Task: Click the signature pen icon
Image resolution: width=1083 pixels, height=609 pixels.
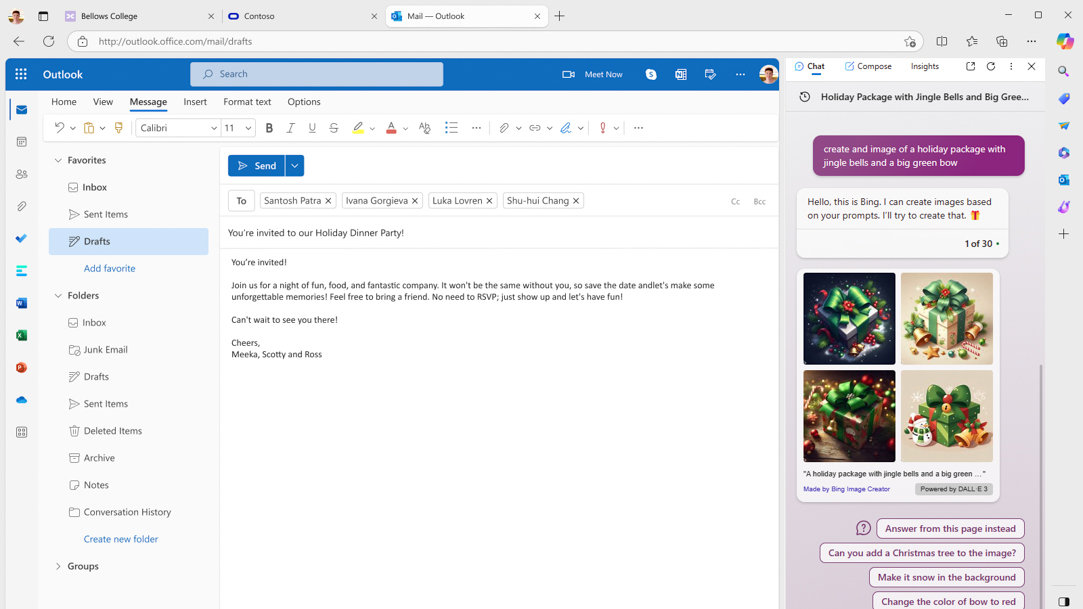Action: [566, 128]
